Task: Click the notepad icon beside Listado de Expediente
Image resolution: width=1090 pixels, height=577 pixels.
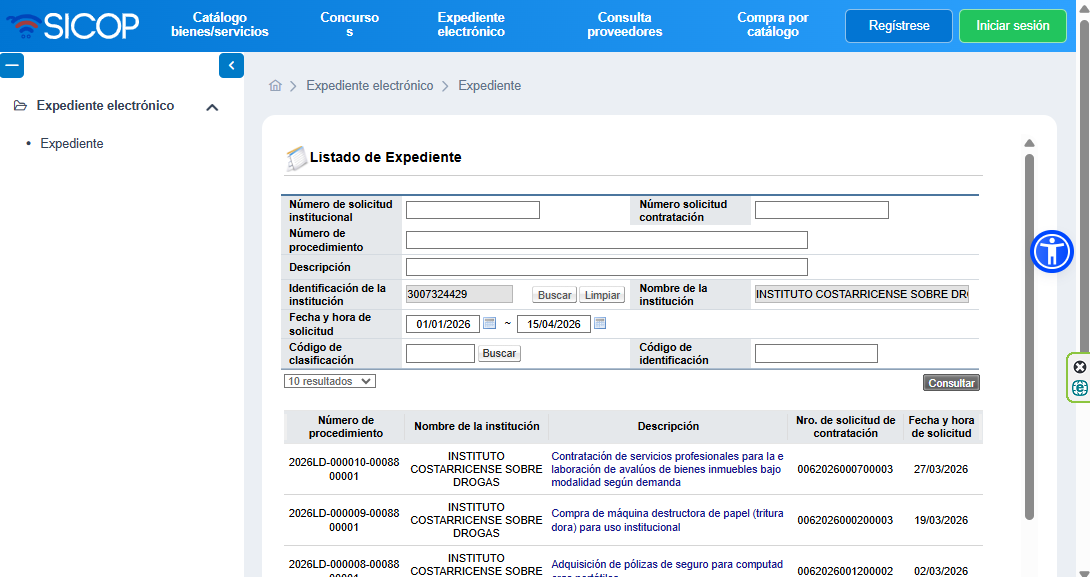Action: tap(295, 155)
